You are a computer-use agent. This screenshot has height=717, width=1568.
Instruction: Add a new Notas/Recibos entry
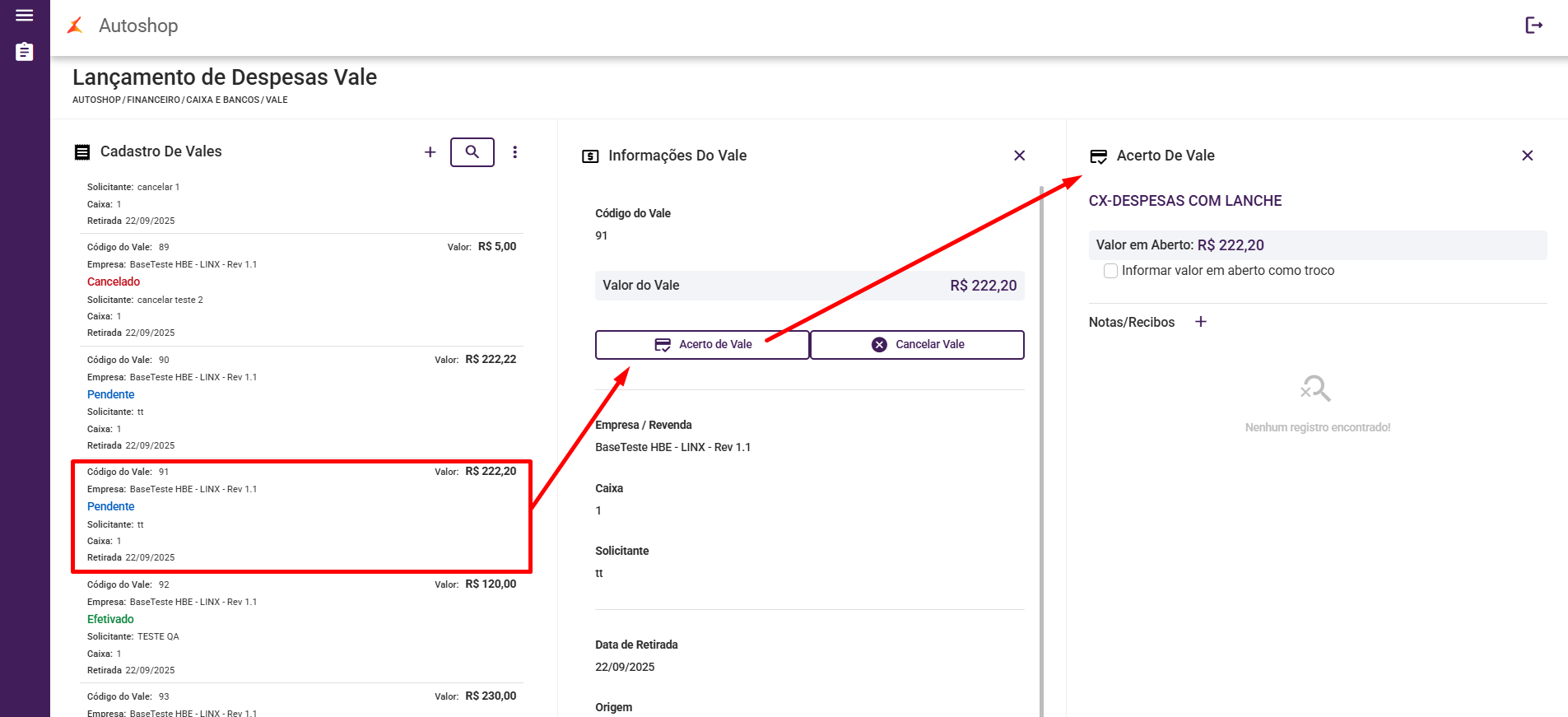tap(1201, 322)
